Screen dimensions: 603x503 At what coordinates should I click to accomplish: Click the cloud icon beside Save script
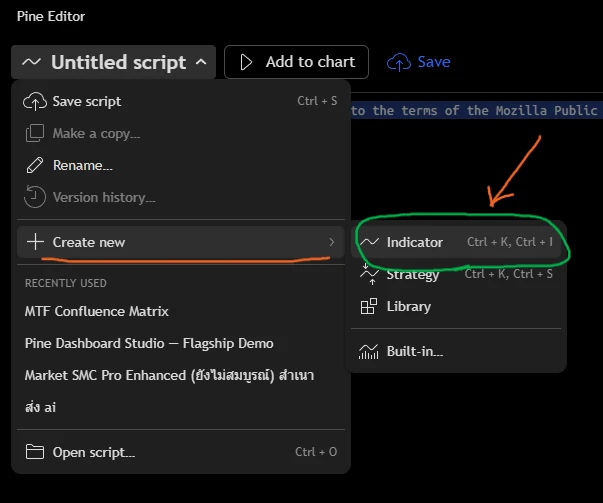coord(35,102)
